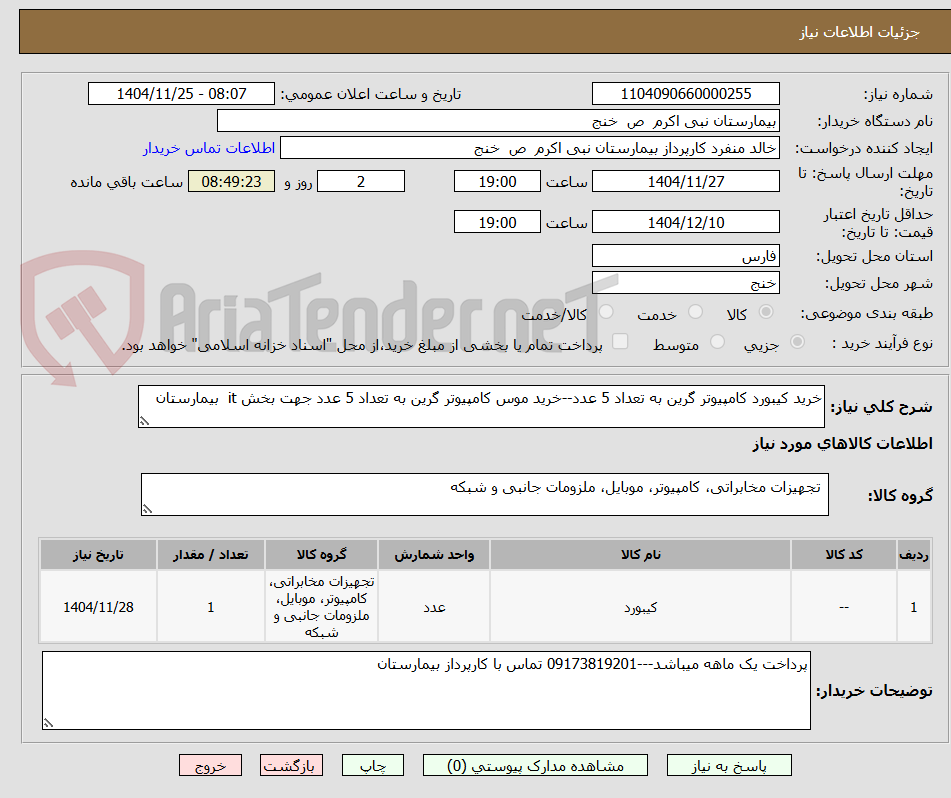This screenshot has width=951, height=798.
Task: Click the اطلاعات کالاهای مورد نیاز heading
Action: point(842,444)
